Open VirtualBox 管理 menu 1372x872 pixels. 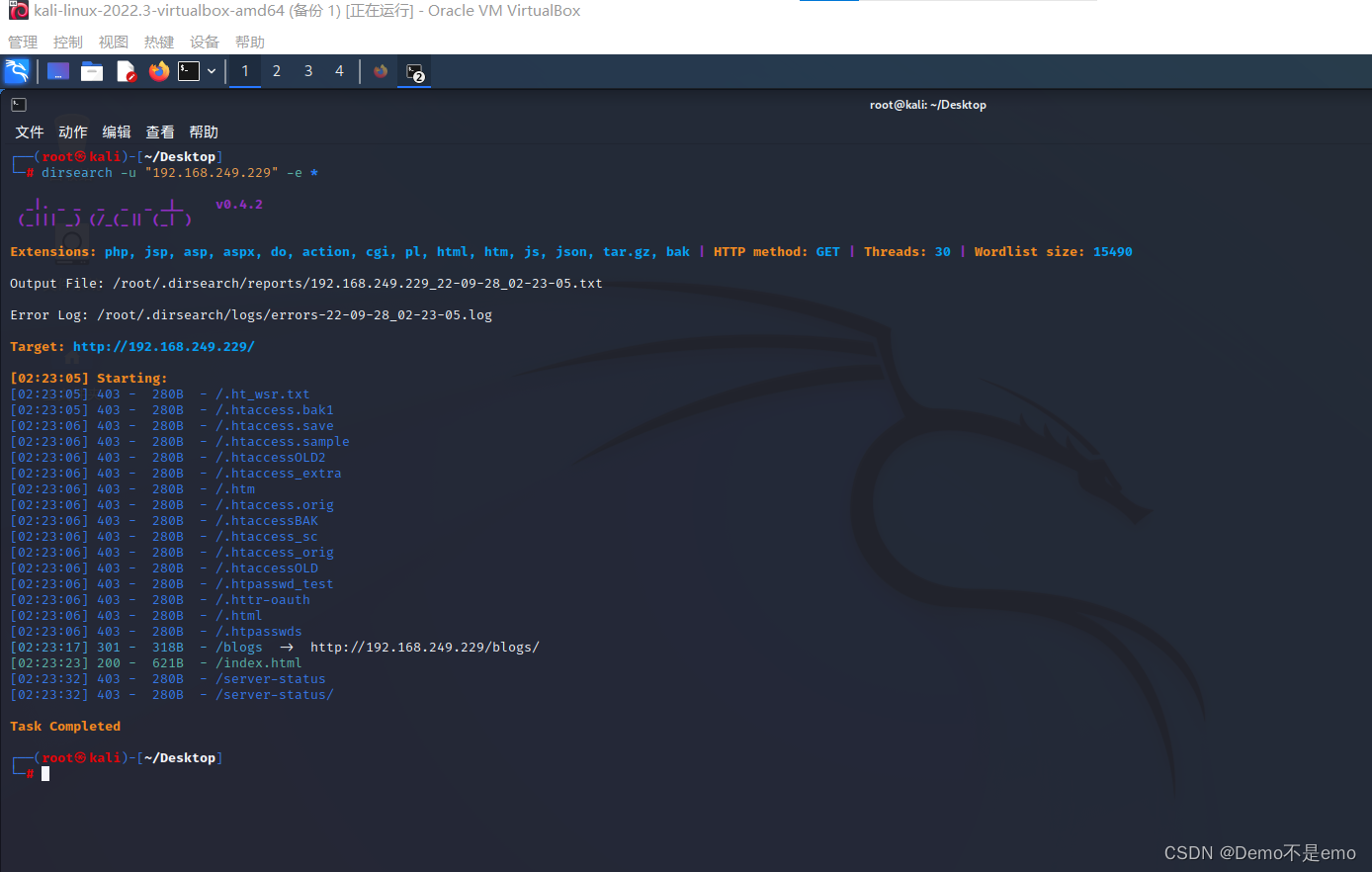pyautogui.click(x=23, y=42)
